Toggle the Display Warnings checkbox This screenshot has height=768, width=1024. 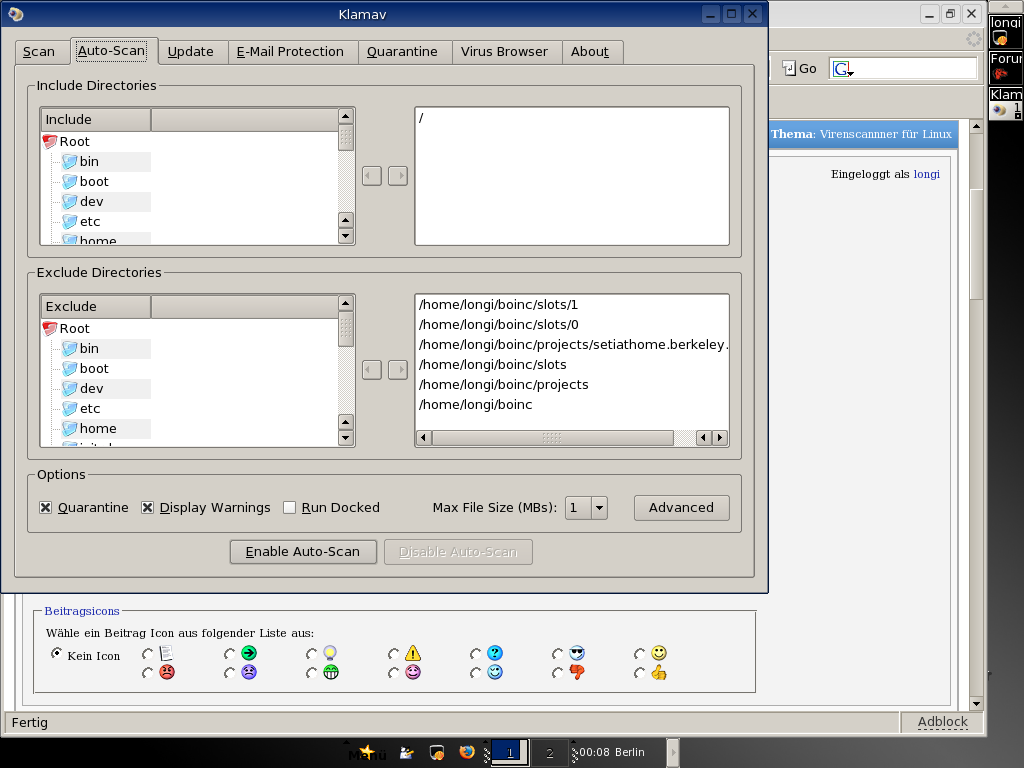pos(148,507)
